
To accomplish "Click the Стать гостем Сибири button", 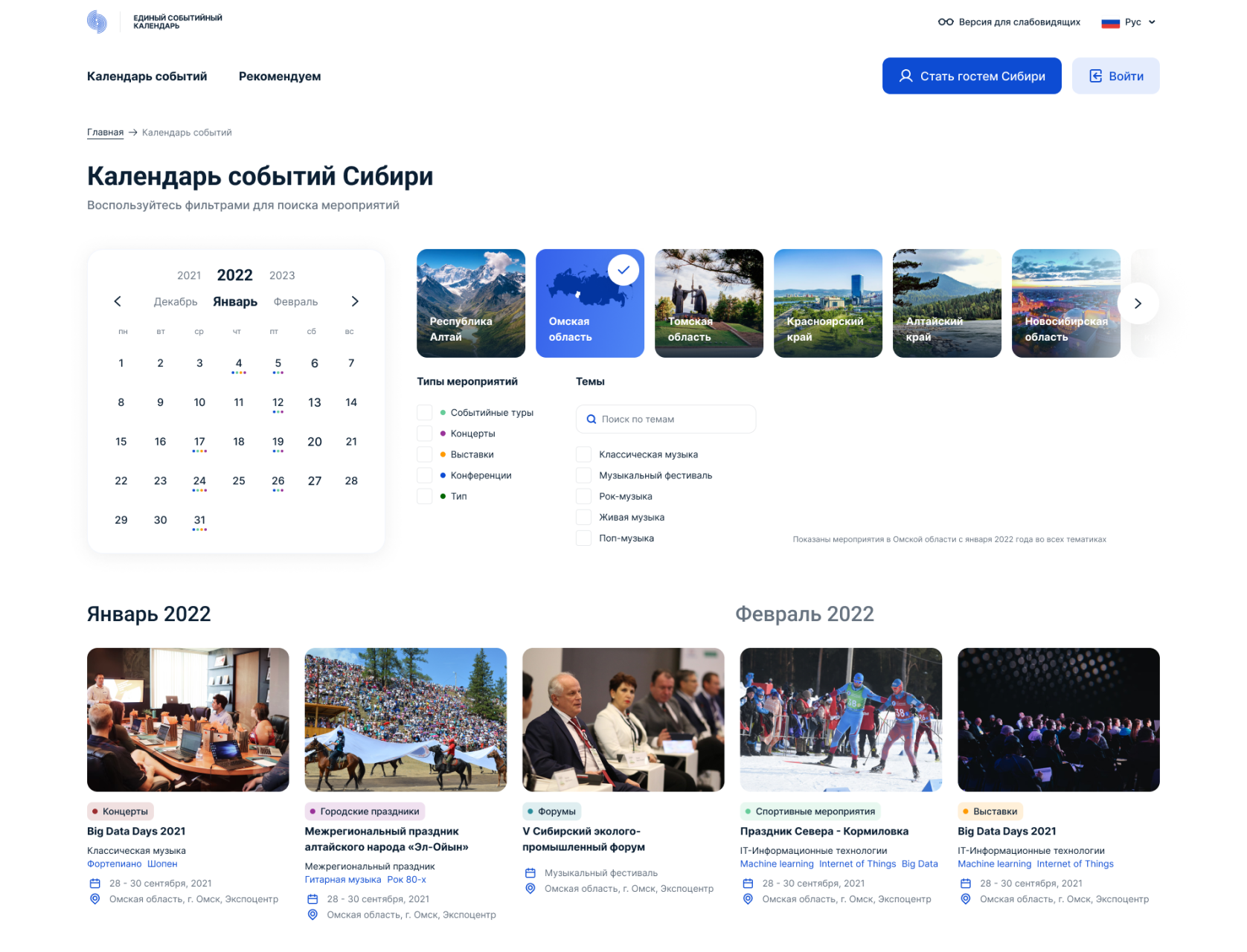I will click(x=972, y=76).
